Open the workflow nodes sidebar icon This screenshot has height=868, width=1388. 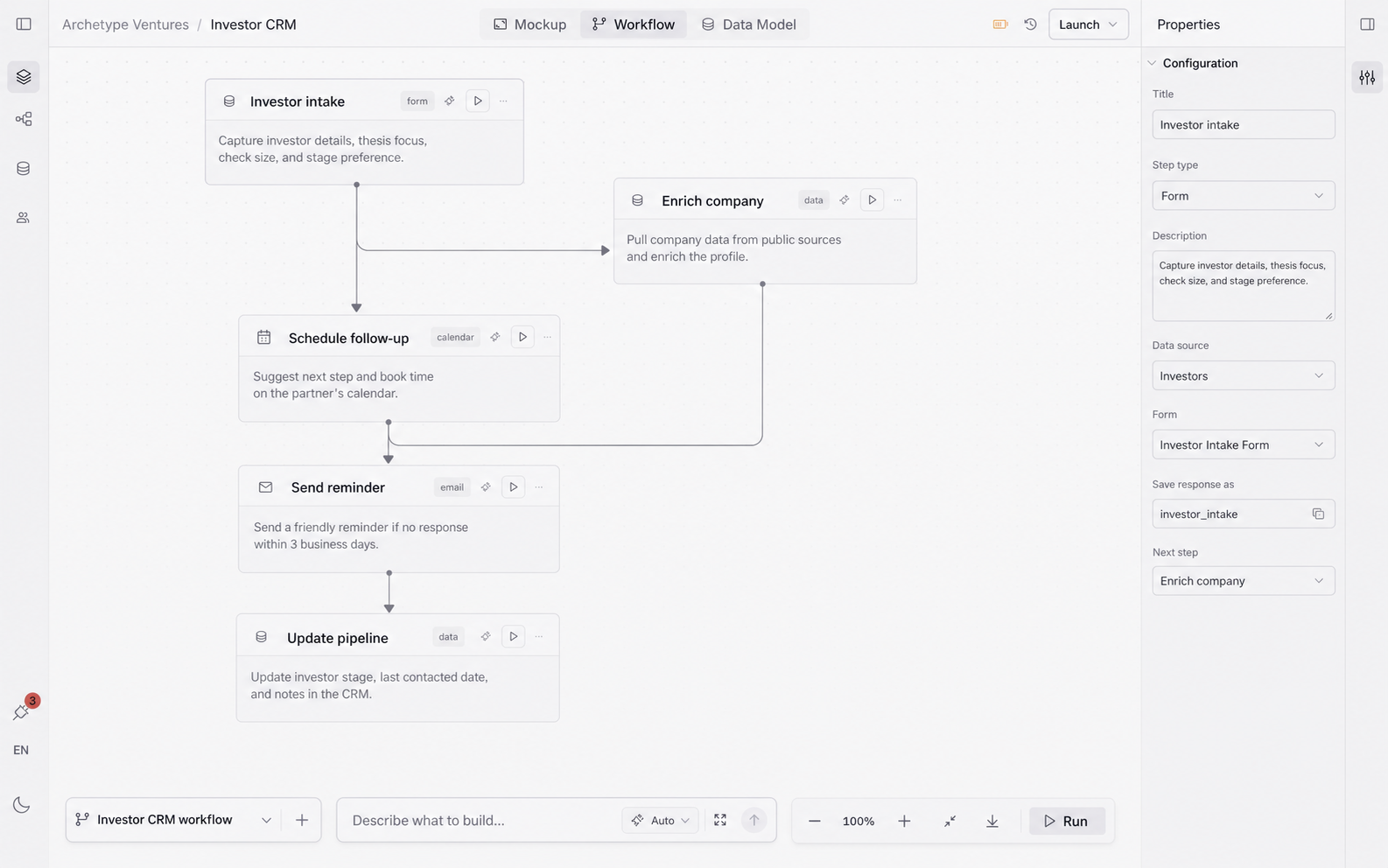click(x=24, y=119)
